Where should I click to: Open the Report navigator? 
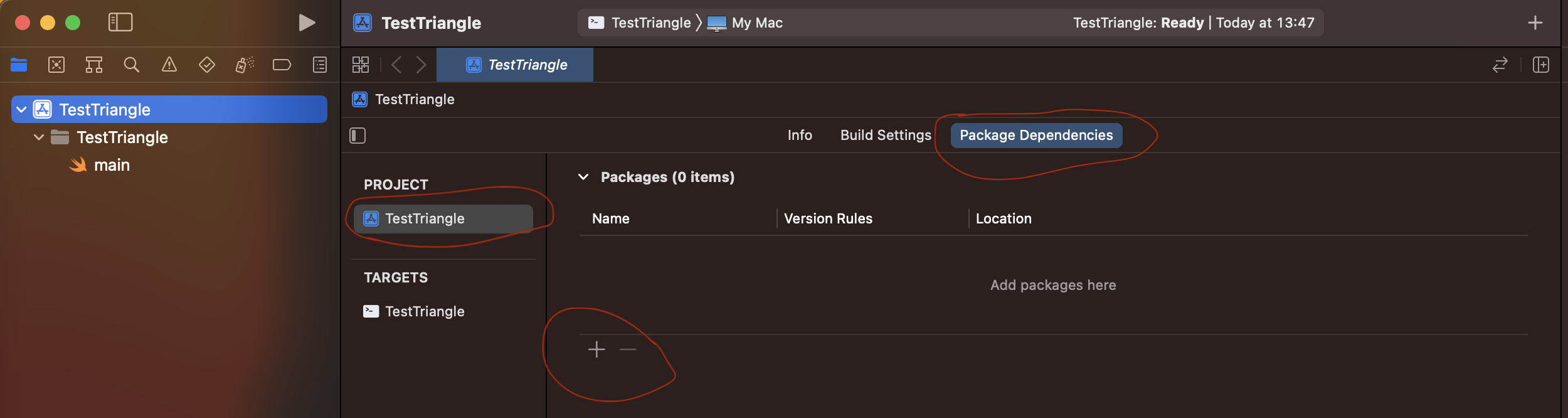[320, 65]
